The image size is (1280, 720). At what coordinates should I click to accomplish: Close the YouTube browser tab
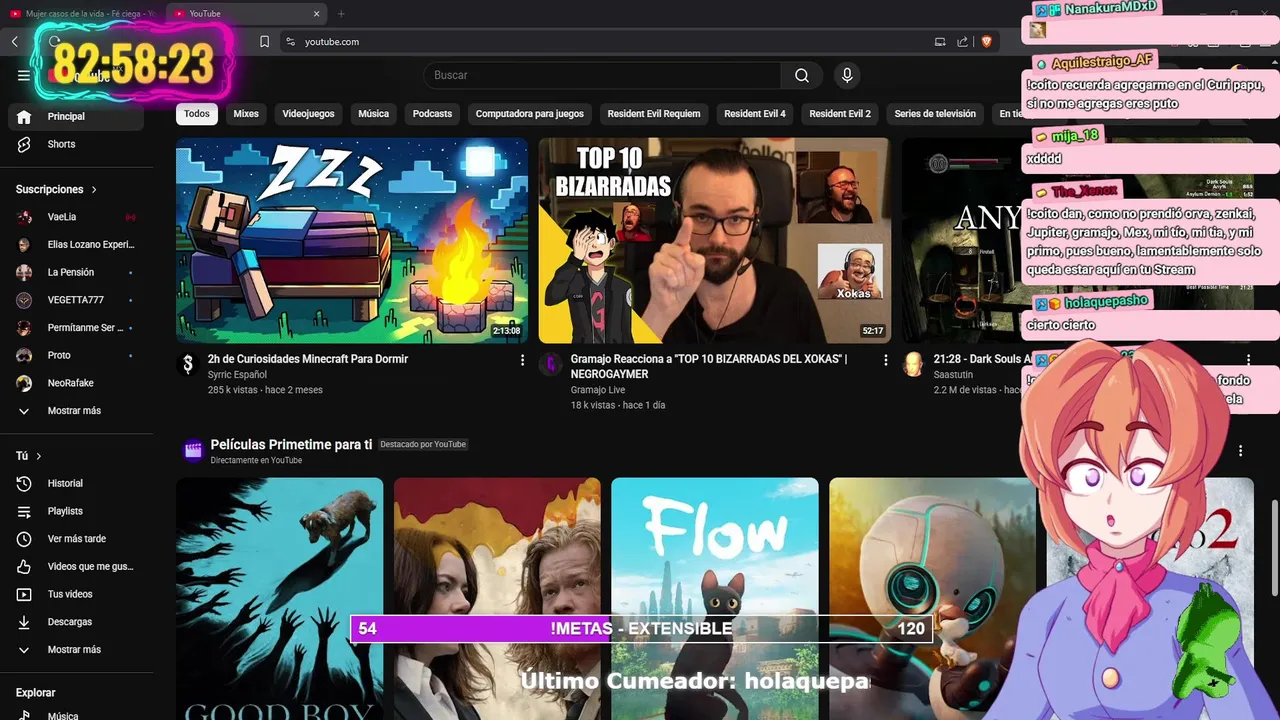click(x=317, y=14)
